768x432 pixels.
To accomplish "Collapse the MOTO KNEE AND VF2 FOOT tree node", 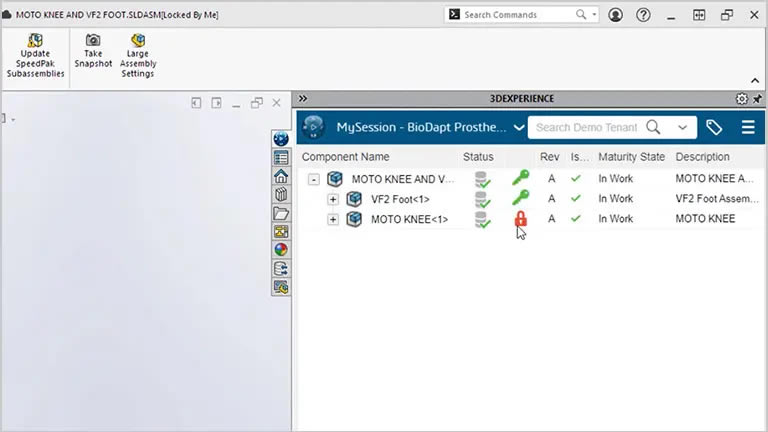I will [x=314, y=180].
